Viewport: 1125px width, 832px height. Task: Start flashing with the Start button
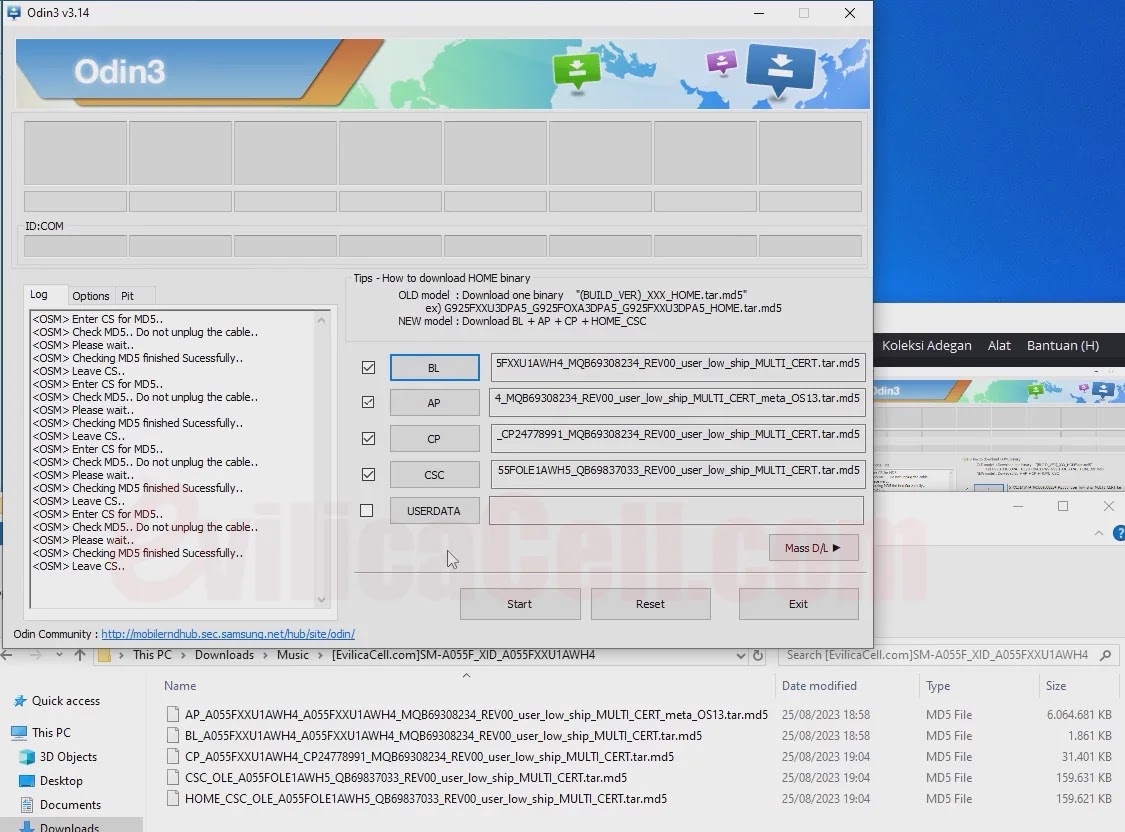(x=519, y=604)
